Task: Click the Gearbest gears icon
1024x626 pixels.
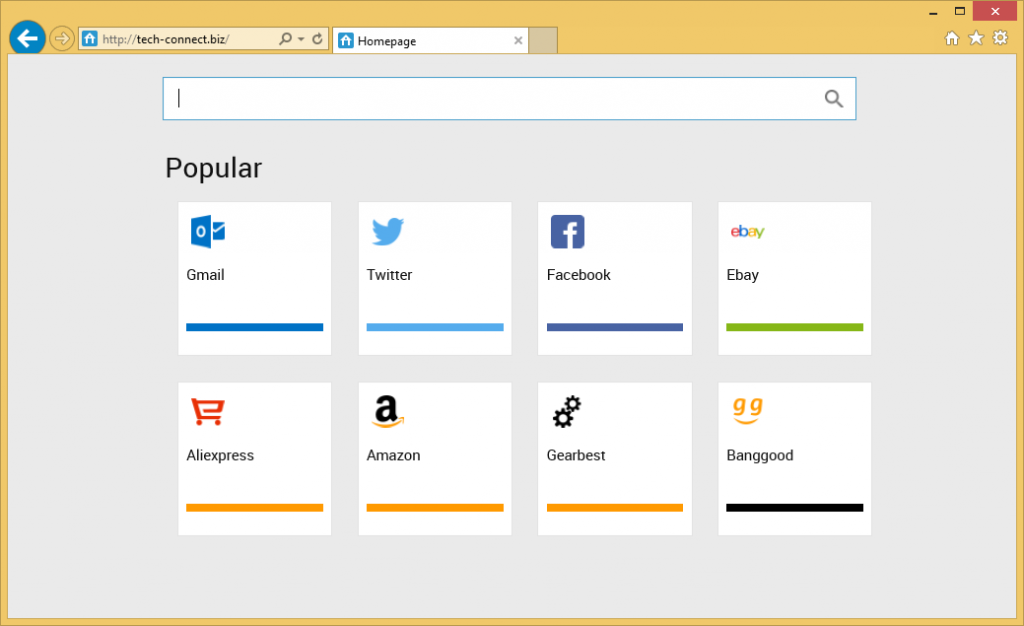Action: (x=567, y=411)
